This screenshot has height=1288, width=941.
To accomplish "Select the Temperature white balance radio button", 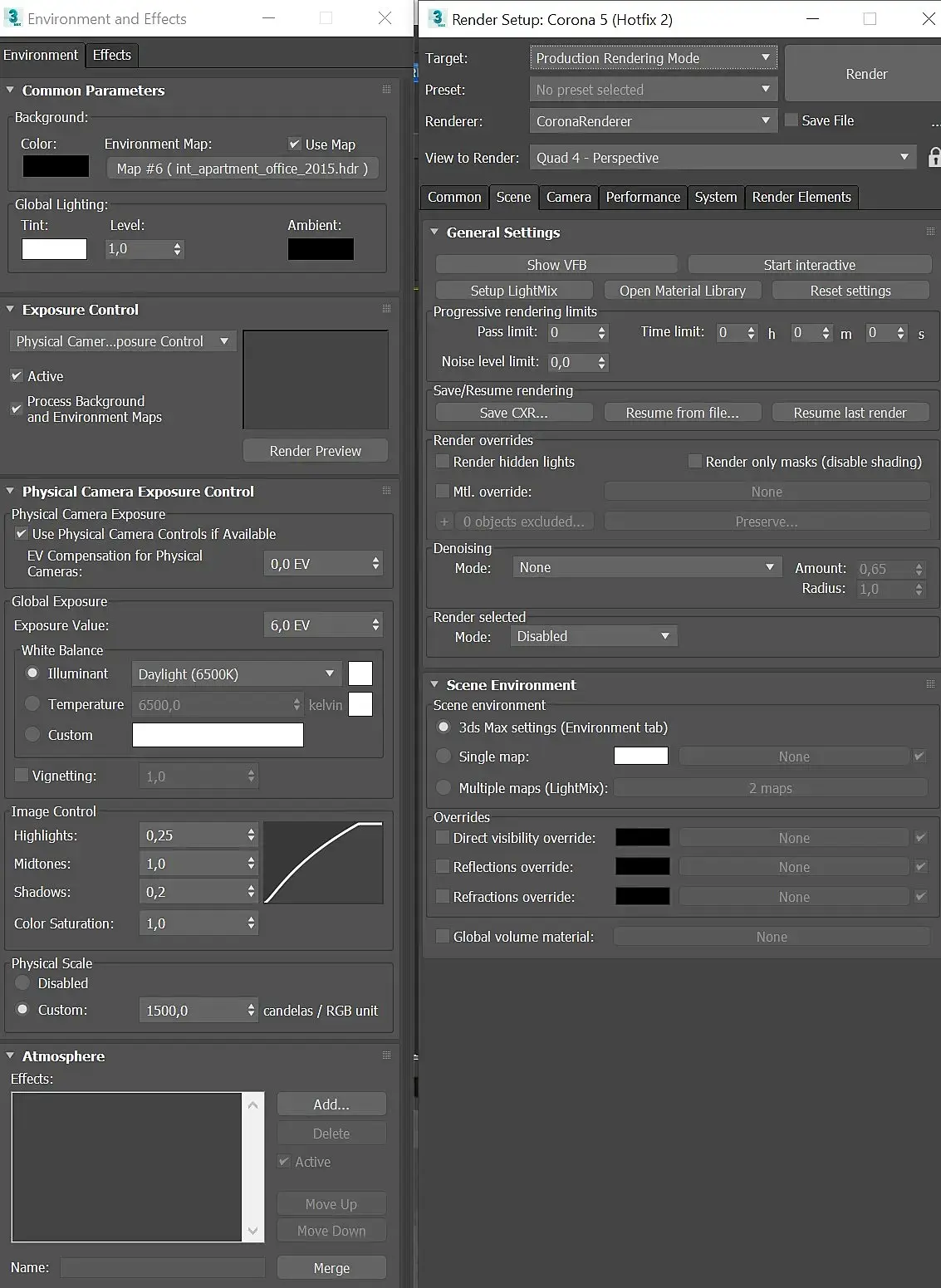I will click(x=32, y=703).
